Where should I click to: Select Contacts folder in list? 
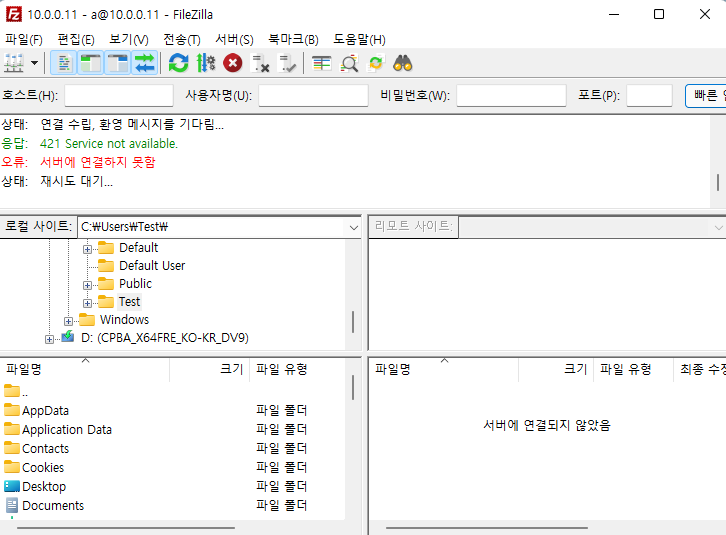(45, 449)
